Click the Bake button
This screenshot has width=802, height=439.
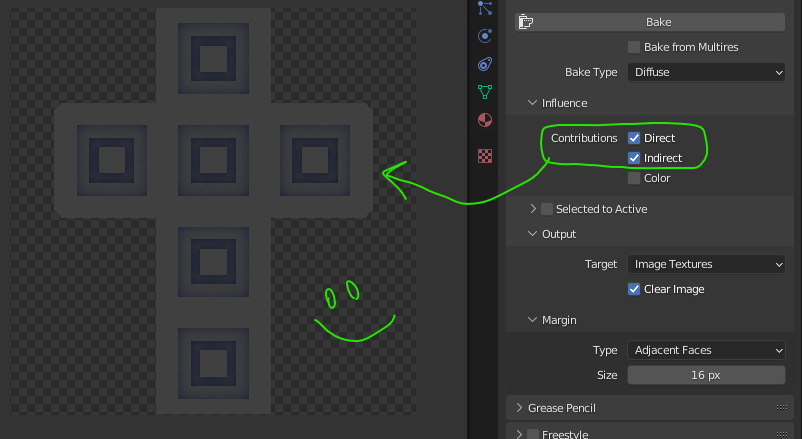[x=650, y=22]
